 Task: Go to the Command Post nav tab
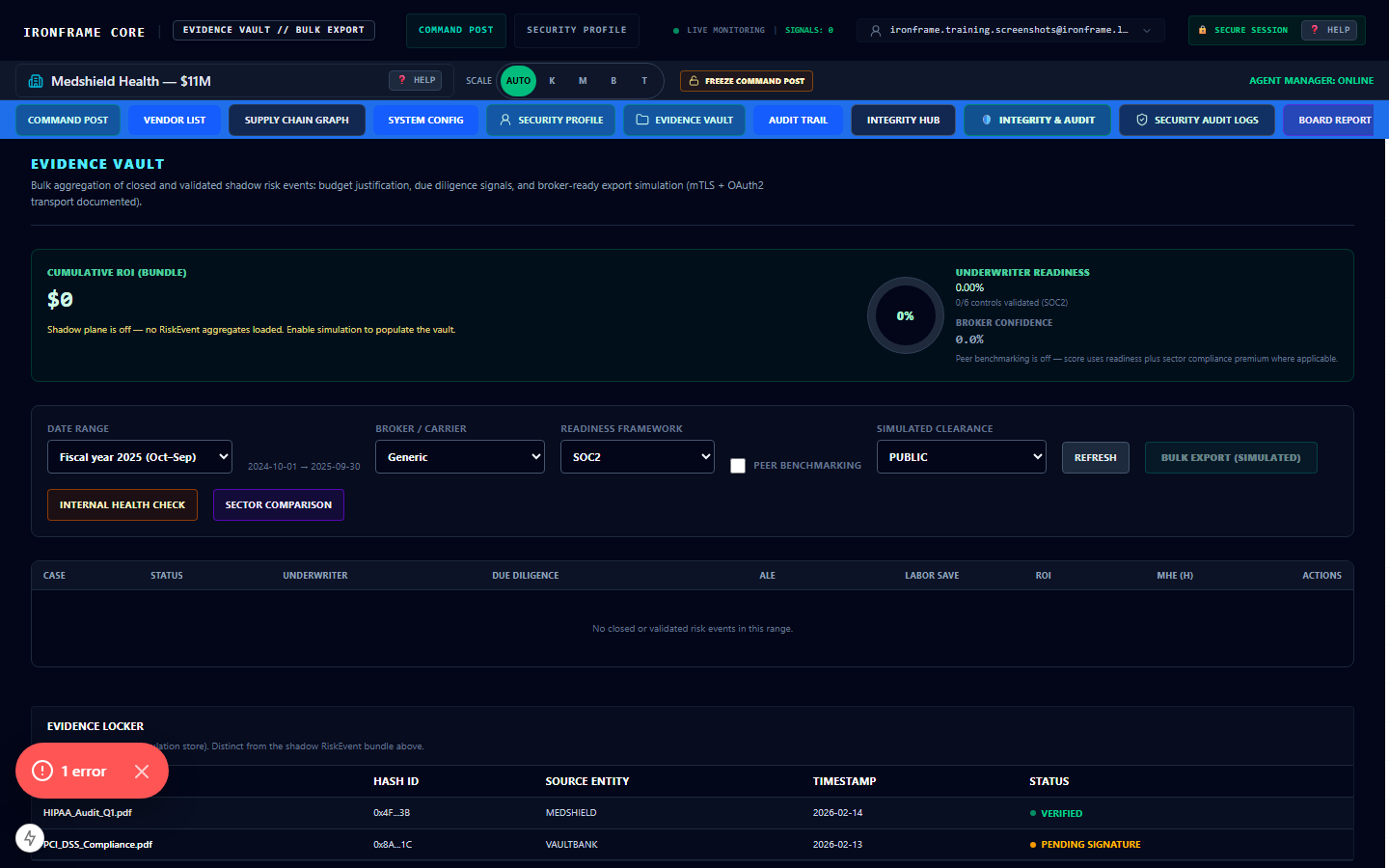[x=68, y=120]
